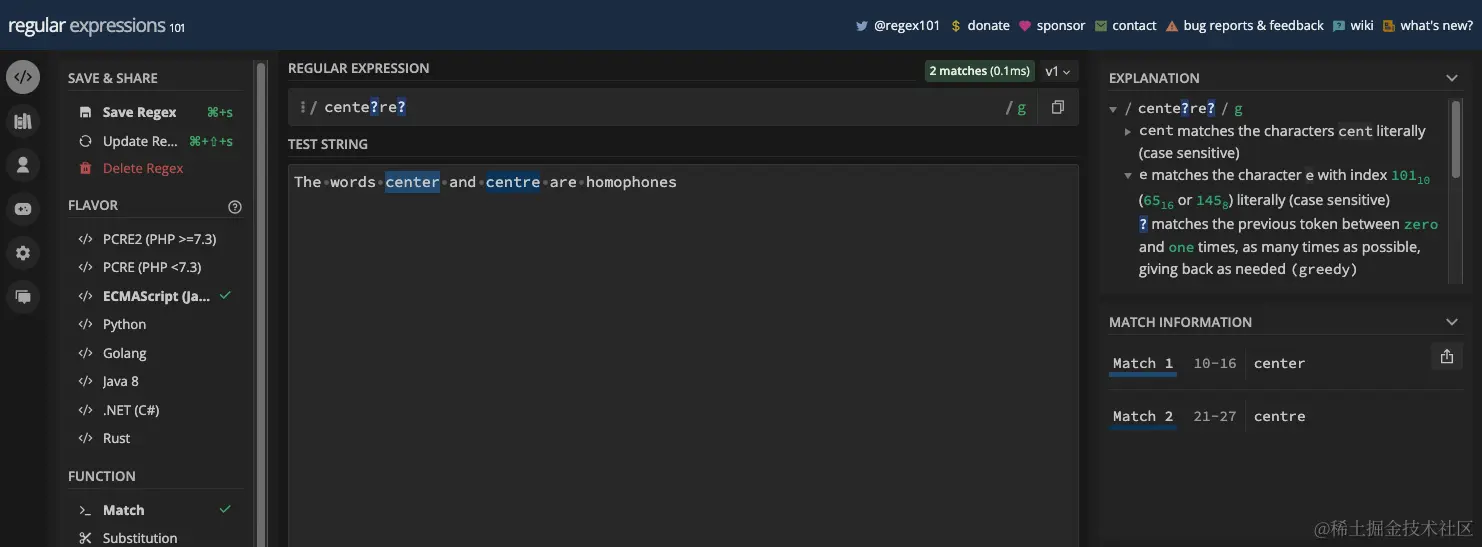Expand the 'cent matches the characters' explanation node
1482x547 pixels.
(1128, 131)
